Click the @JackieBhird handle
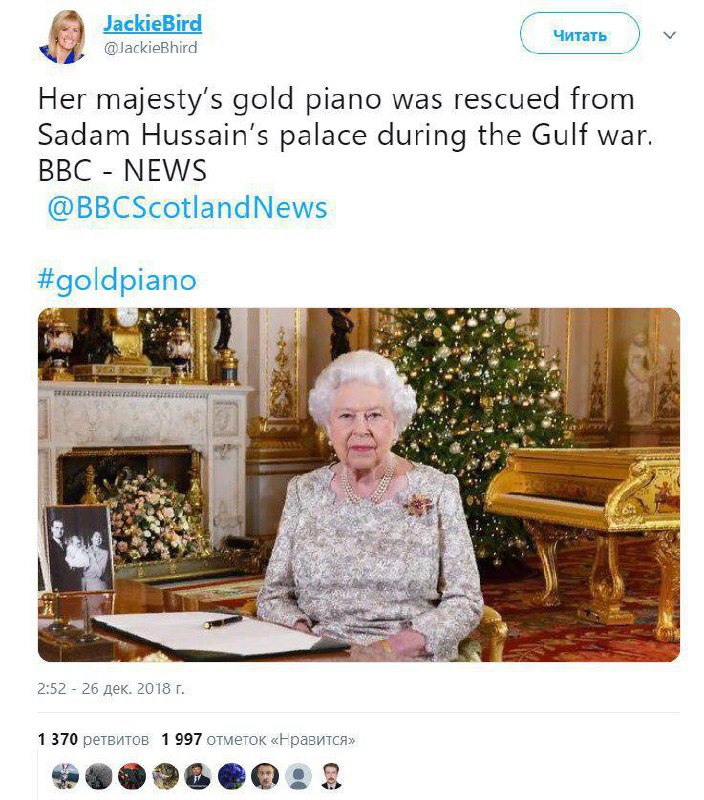 tap(150, 47)
